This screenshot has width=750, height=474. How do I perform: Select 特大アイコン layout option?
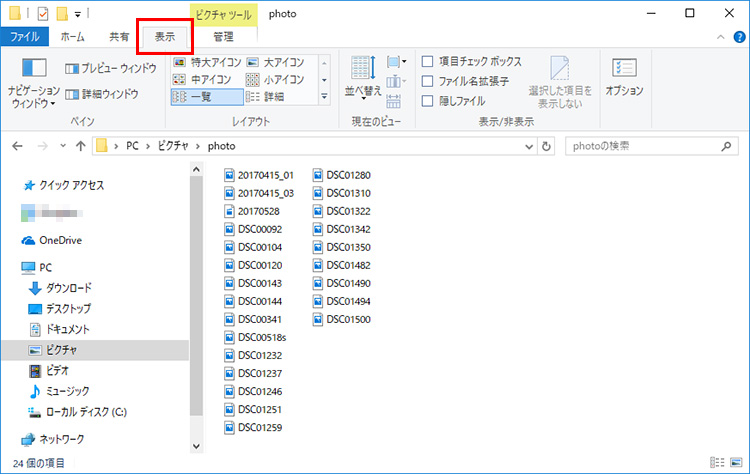click(x=207, y=62)
